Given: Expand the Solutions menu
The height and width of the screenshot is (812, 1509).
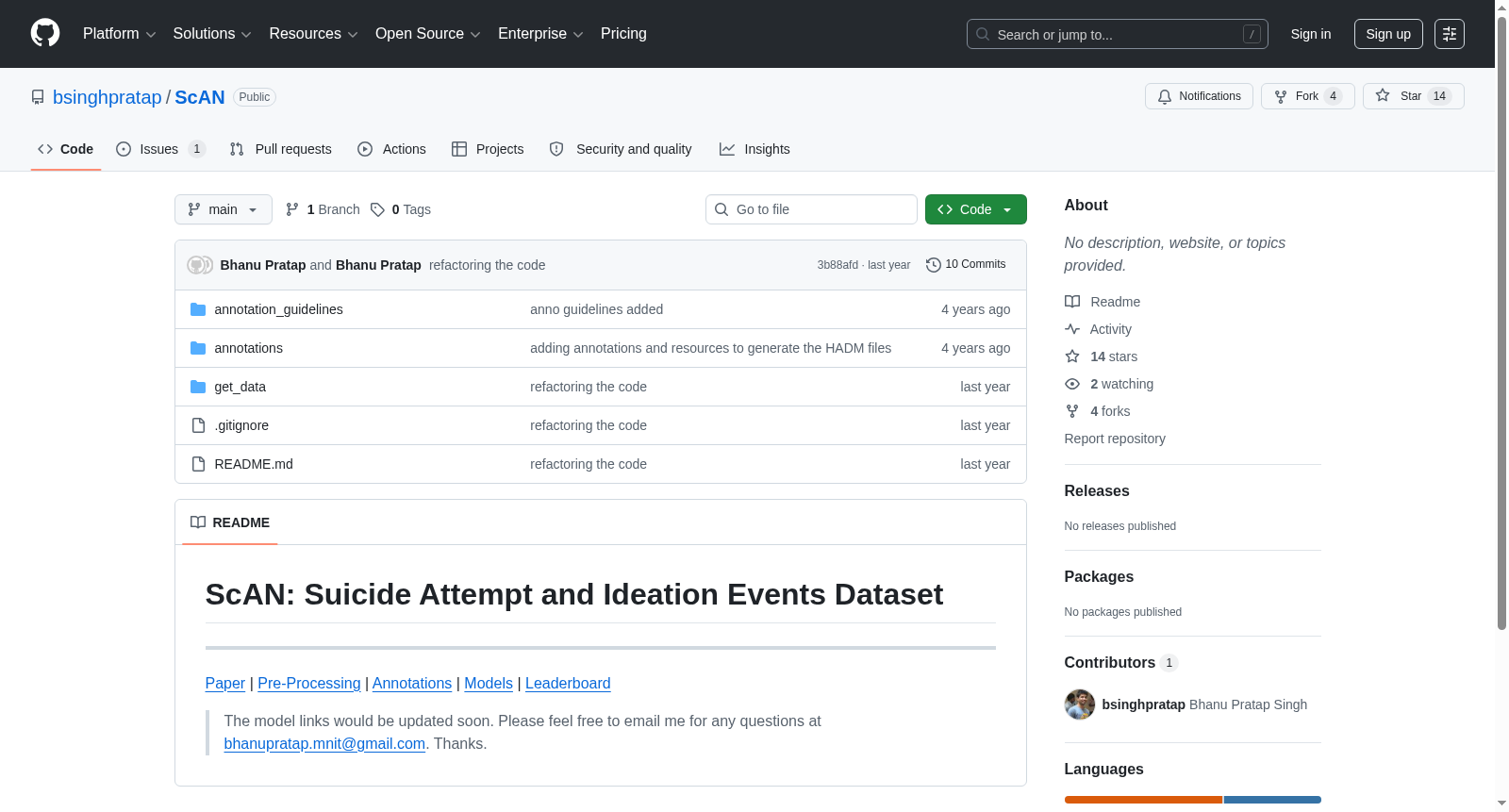Looking at the screenshot, I should tap(212, 34).
